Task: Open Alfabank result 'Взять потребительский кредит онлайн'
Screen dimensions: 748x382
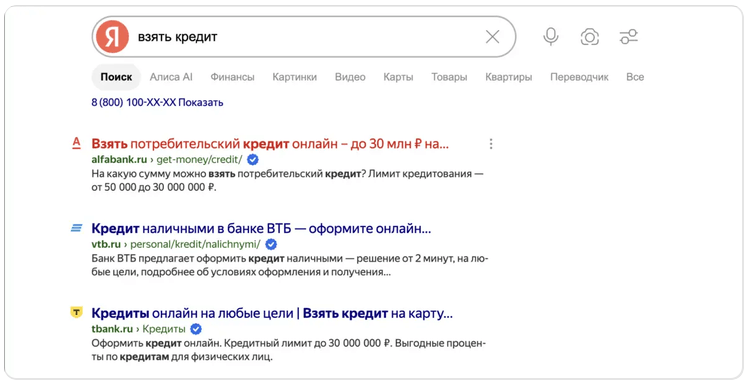Action: 270,144
